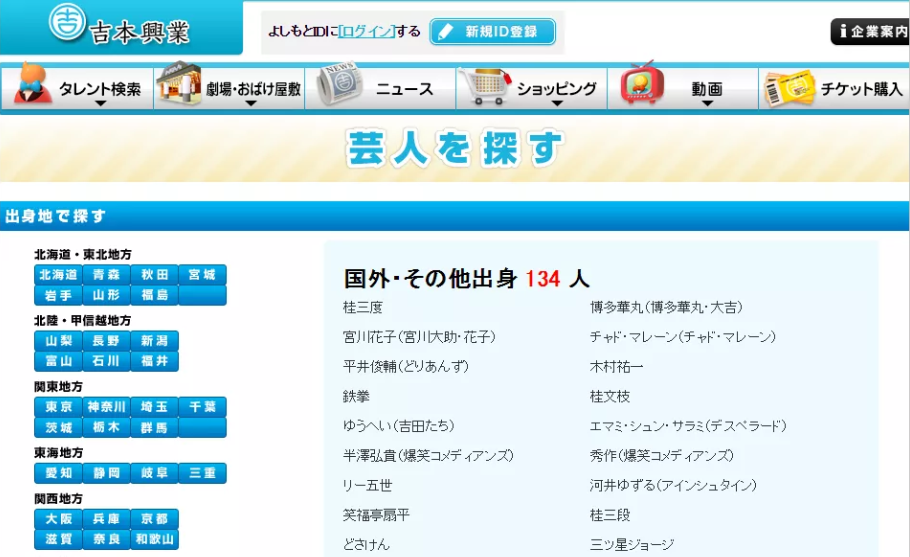Select 神奈川 prefecture button
This screenshot has width=910, height=557.
coord(106,407)
